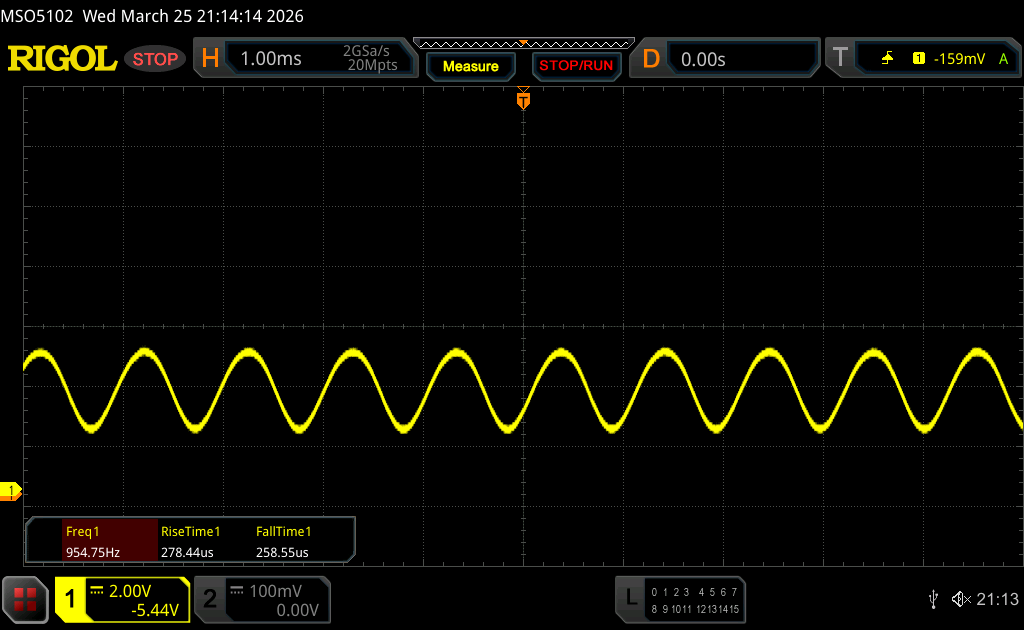1024x630 pixels.
Task: Open the delay D offset icon
Action: coord(651,59)
